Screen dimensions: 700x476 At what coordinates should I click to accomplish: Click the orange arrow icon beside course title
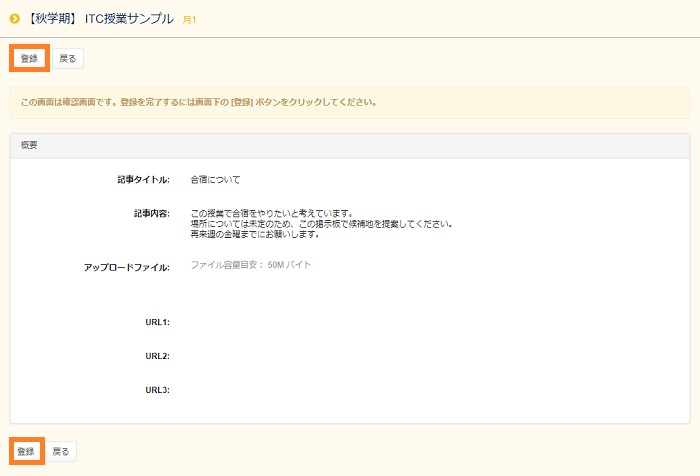click(15, 18)
